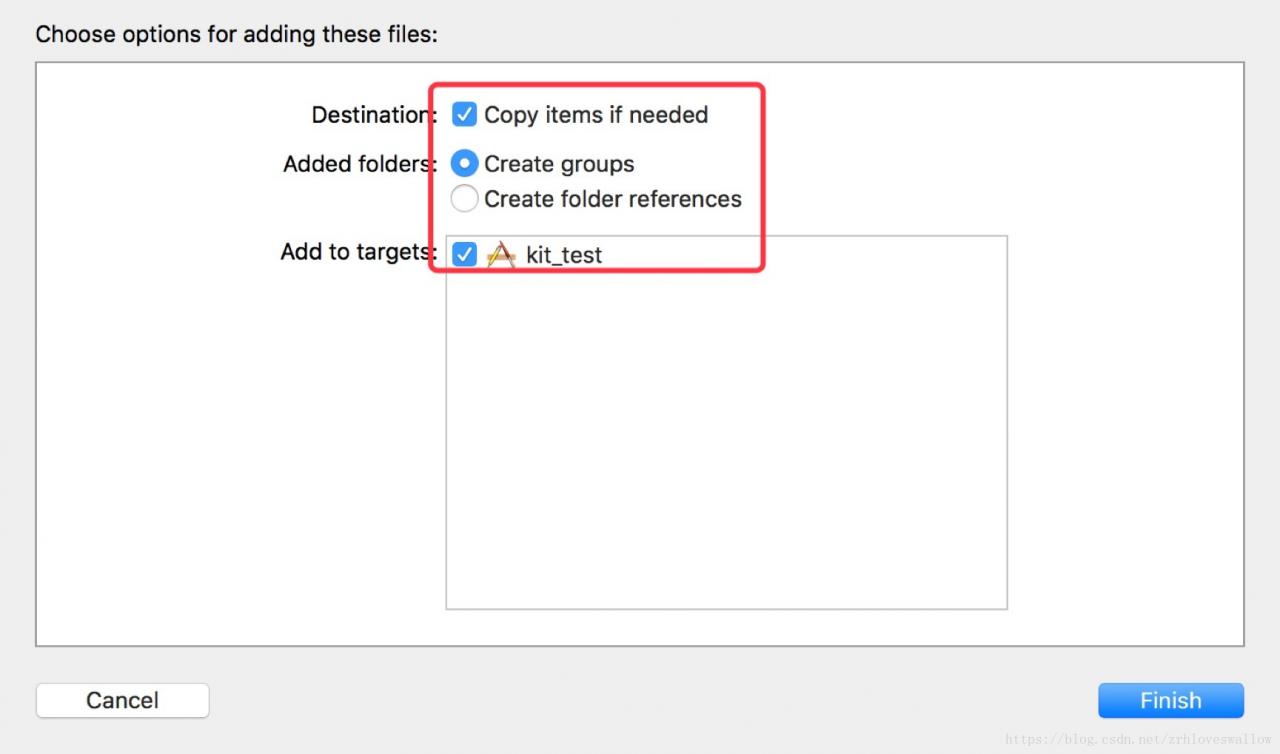Click the Add to targets field label
The width and height of the screenshot is (1280, 754).
click(x=356, y=252)
